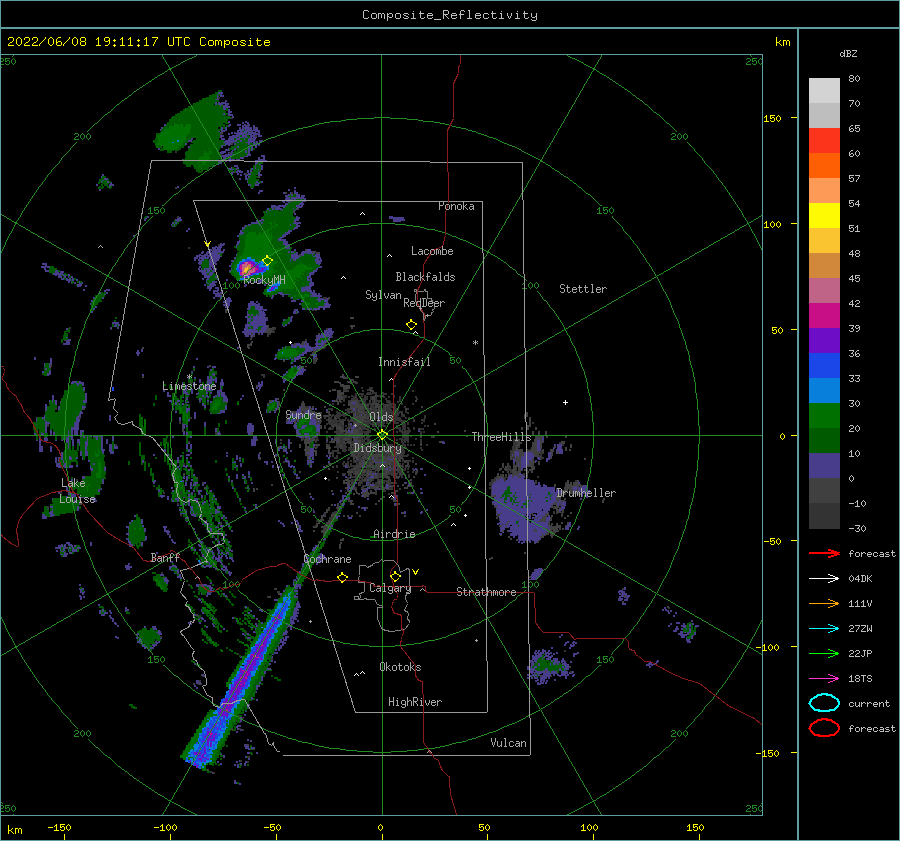The image size is (900, 841).
Task: Select the dark gray -10 dBZ swatch
Action: point(824,515)
